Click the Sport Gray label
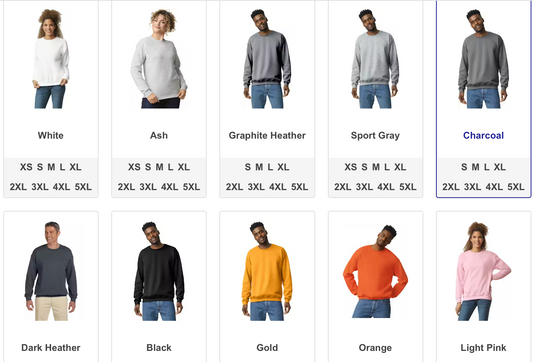Image resolution: width=533 pixels, height=362 pixels. click(375, 135)
